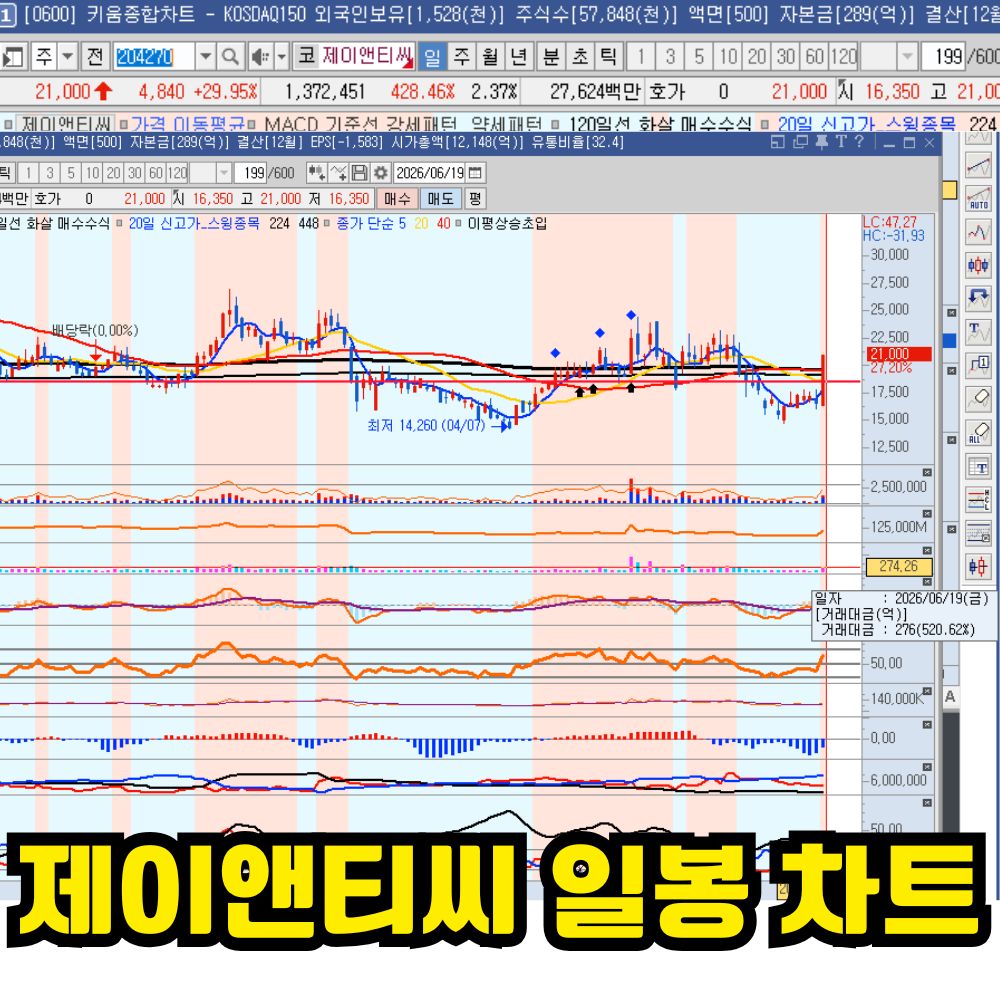The image size is (1000, 1000).
Task: Click the speaker sound icon
Action: pyautogui.click(x=260, y=57)
